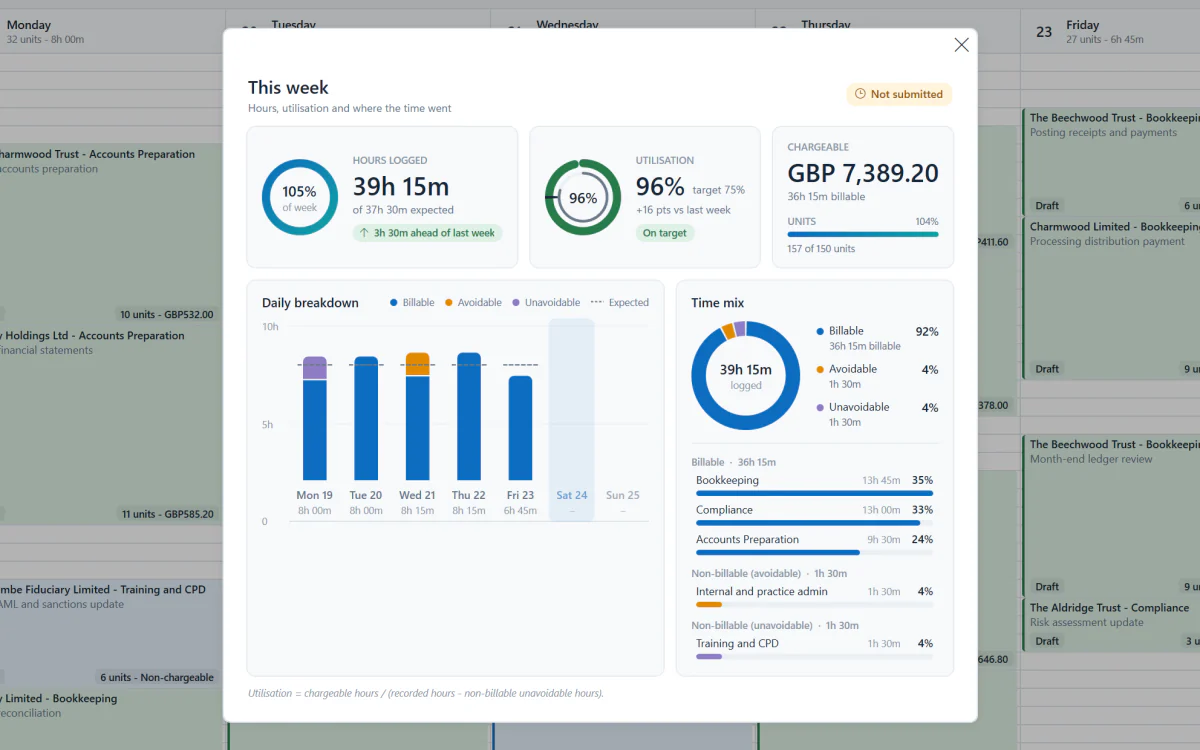
Task: Click the 39h 15m hours logged value
Action: click(401, 186)
